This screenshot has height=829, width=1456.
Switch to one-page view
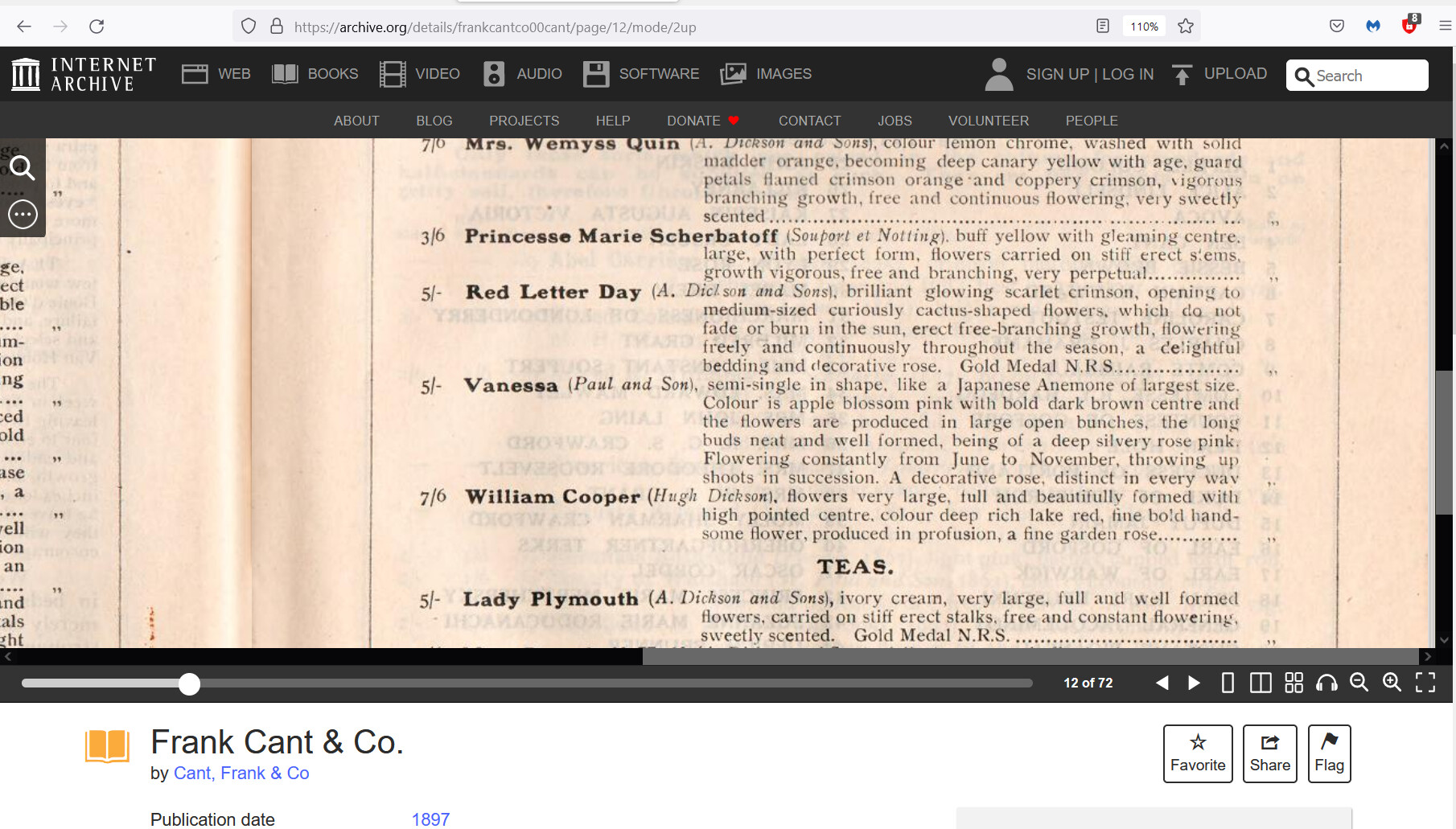tap(1228, 683)
